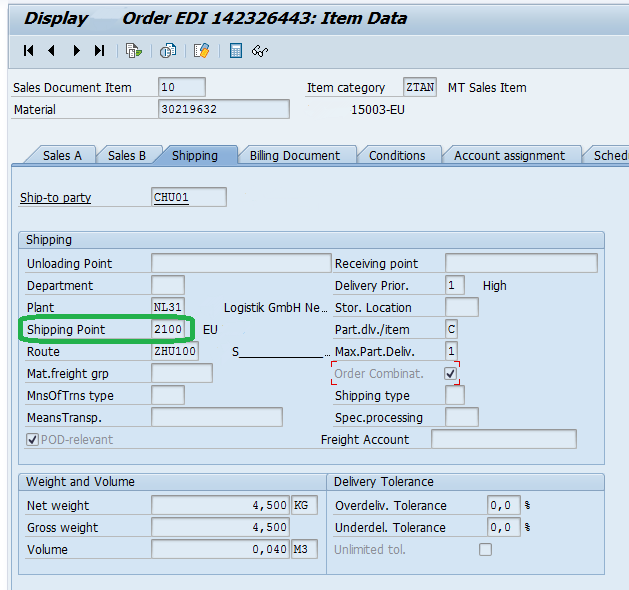Click the 'EU' shipping point description
The width and height of the screenshot is (629, 590).
(x=210, y=330)
